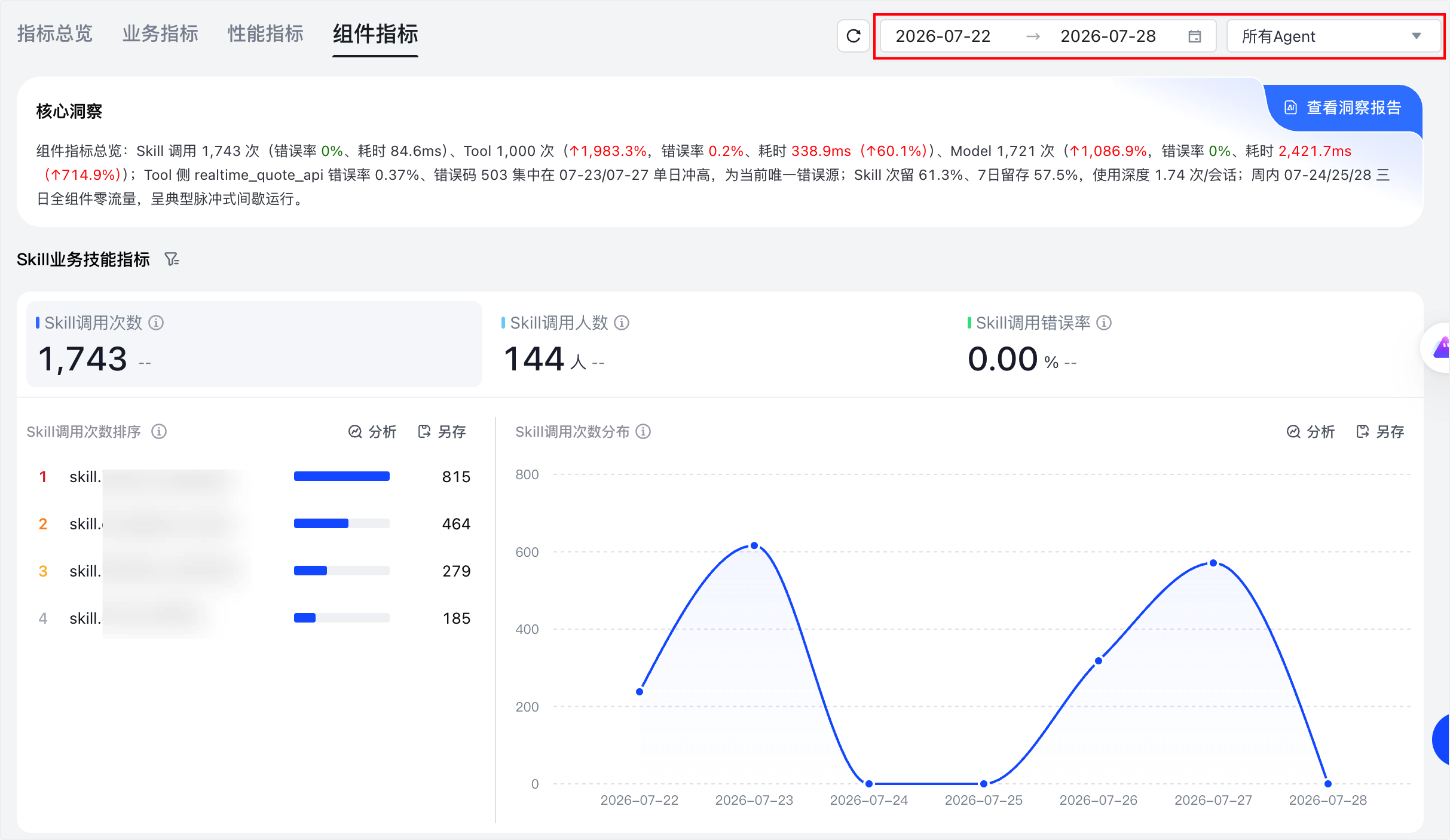Click info icon beside Skill调用次数排序
The height and width of the screenshot is (840, 1450).
tap(159, 431)
